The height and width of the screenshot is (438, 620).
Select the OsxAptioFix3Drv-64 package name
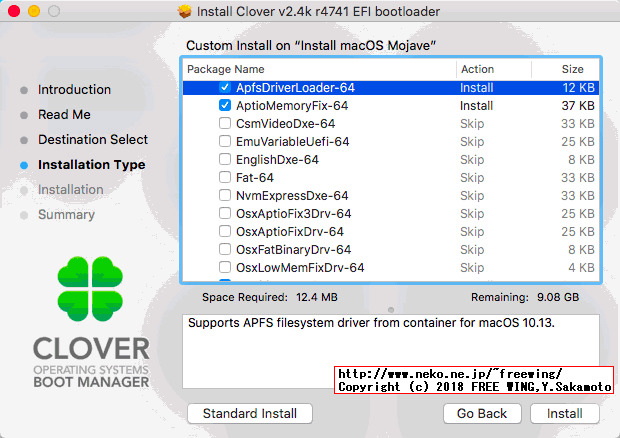click(x=293, y=213)
